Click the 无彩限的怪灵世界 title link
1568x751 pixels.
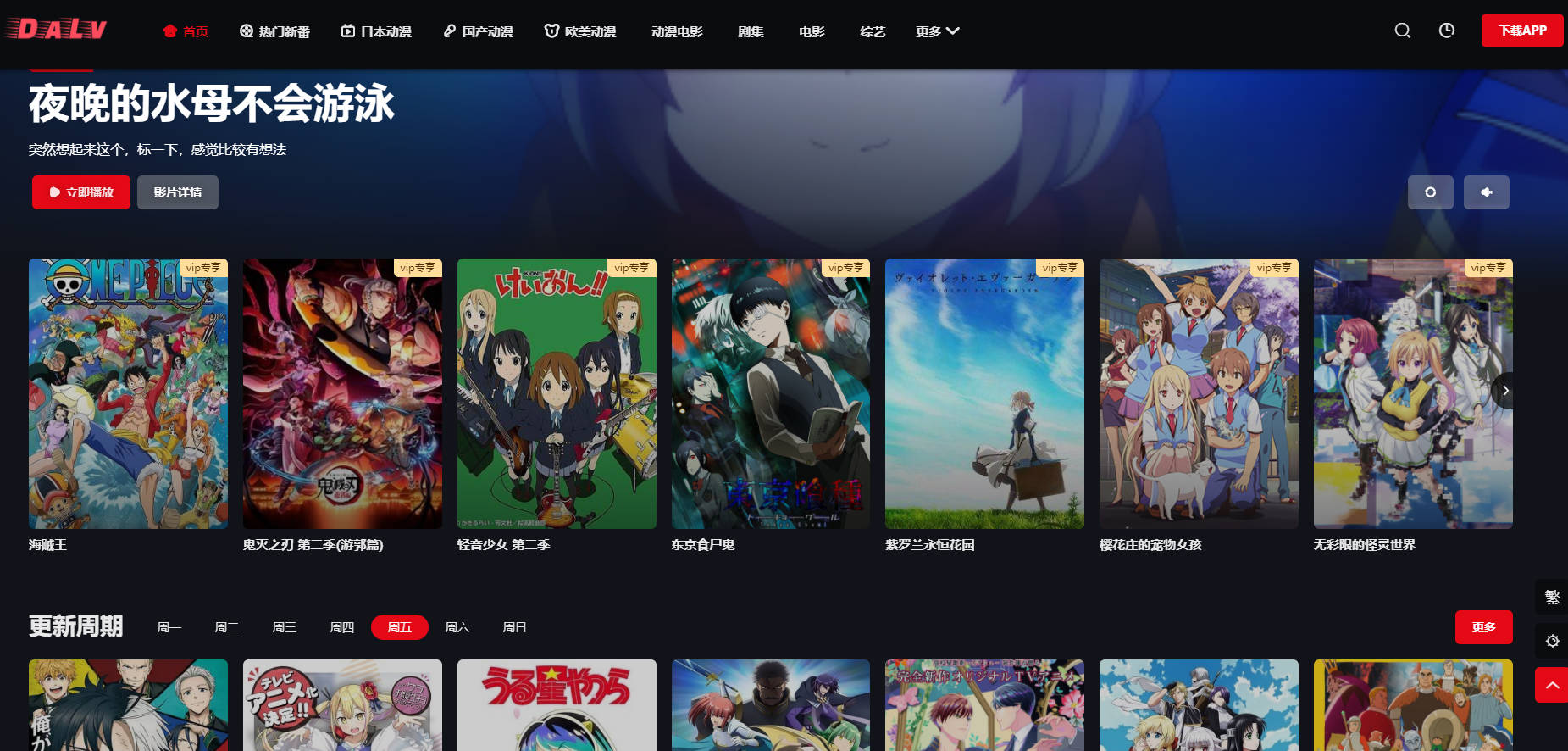point(1365,545)
